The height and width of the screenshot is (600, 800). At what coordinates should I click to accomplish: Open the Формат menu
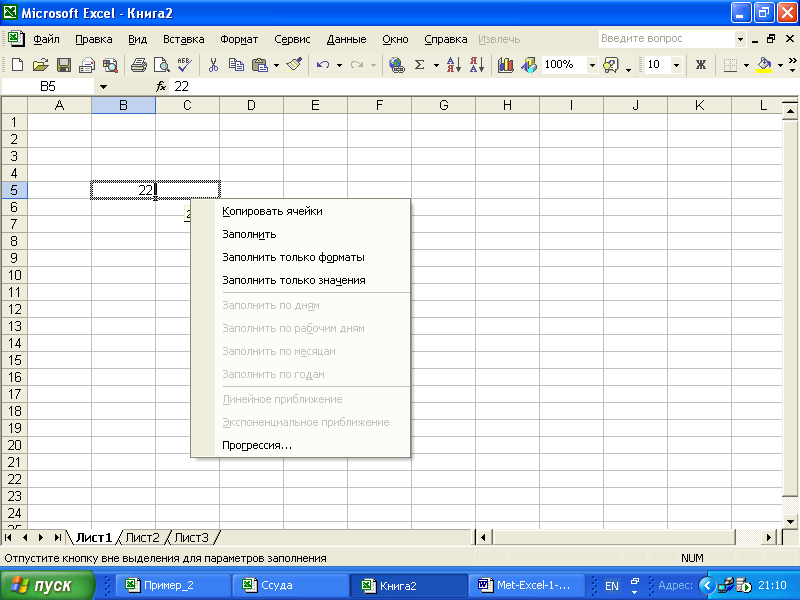239,39
